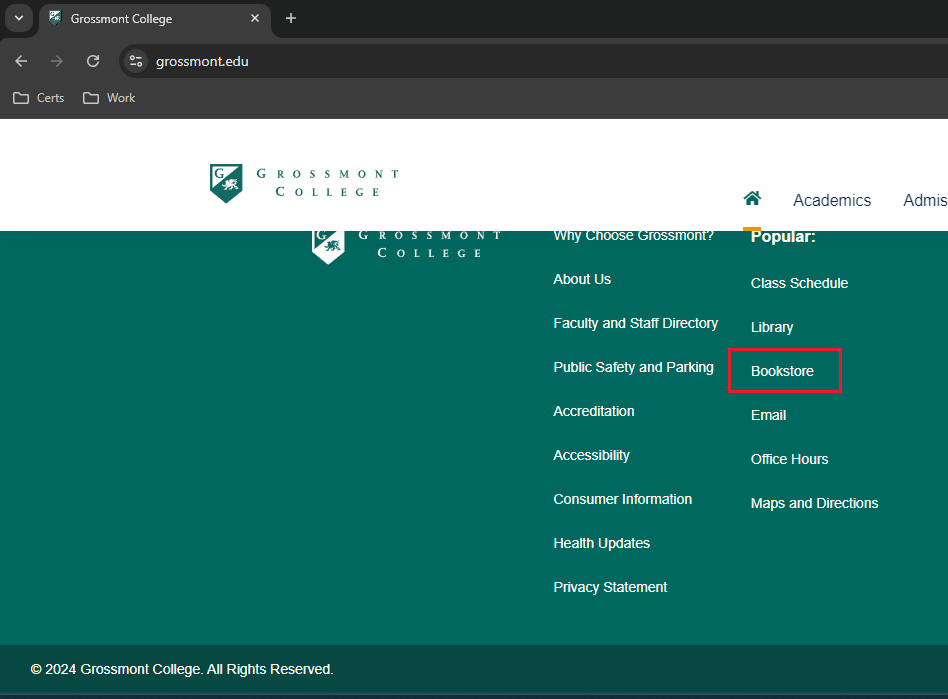The image size is (948, 699).
Task: Open a new browser tab with plus icon
Action: click(291, 18)
